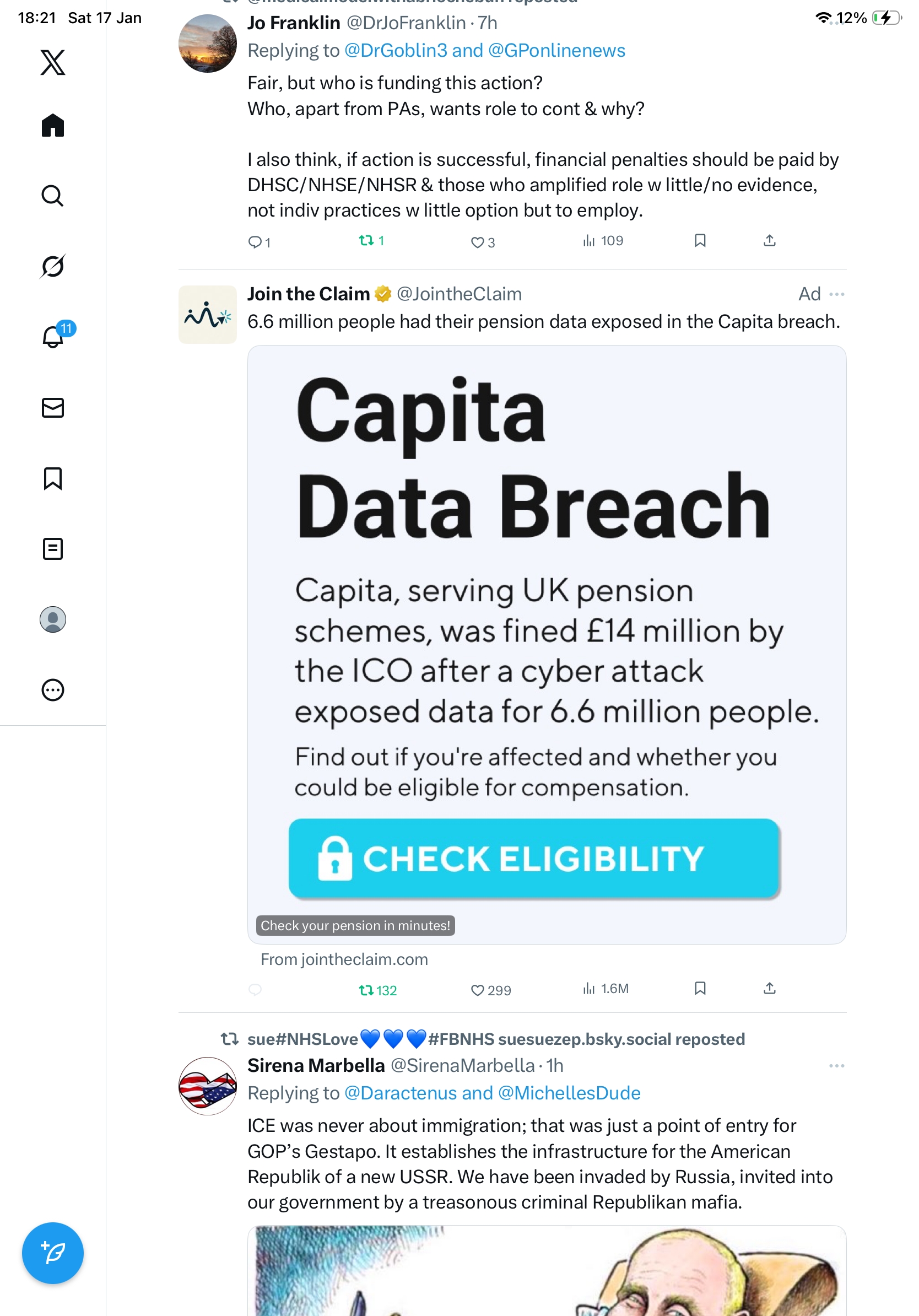Open the search page from sidebar

(x=53, y=196)
